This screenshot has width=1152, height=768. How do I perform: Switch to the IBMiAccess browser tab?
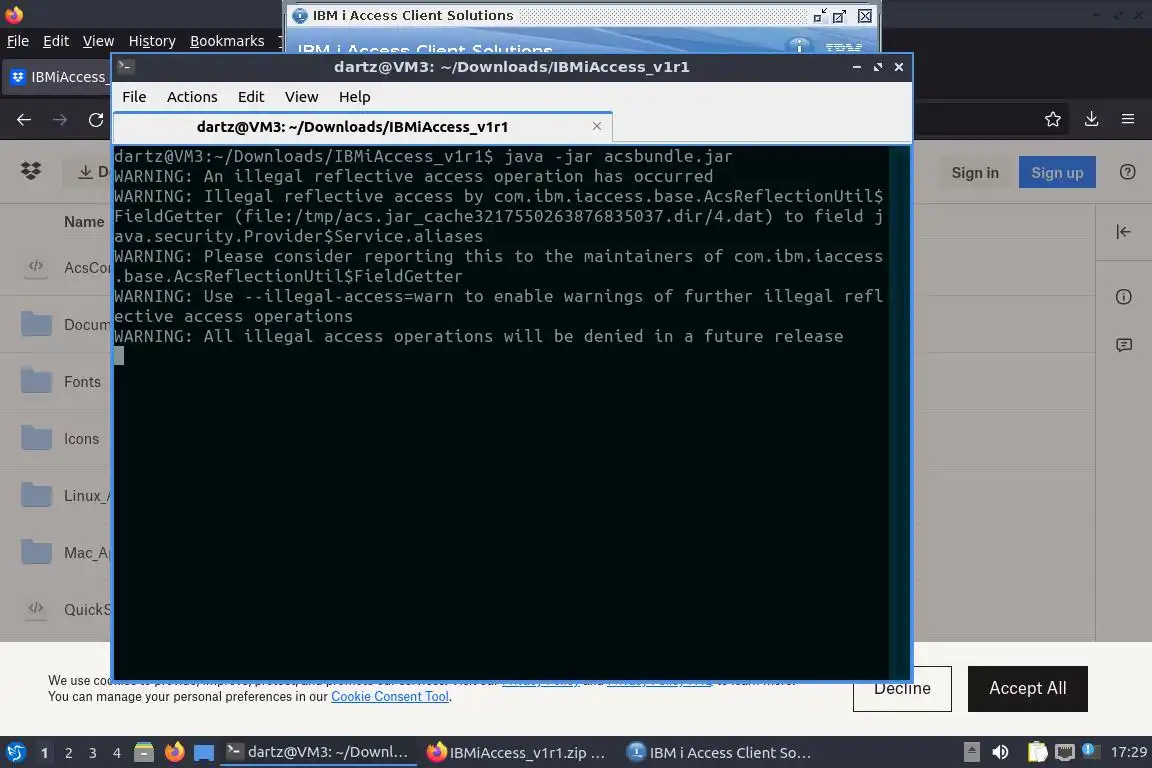[57, 77]
